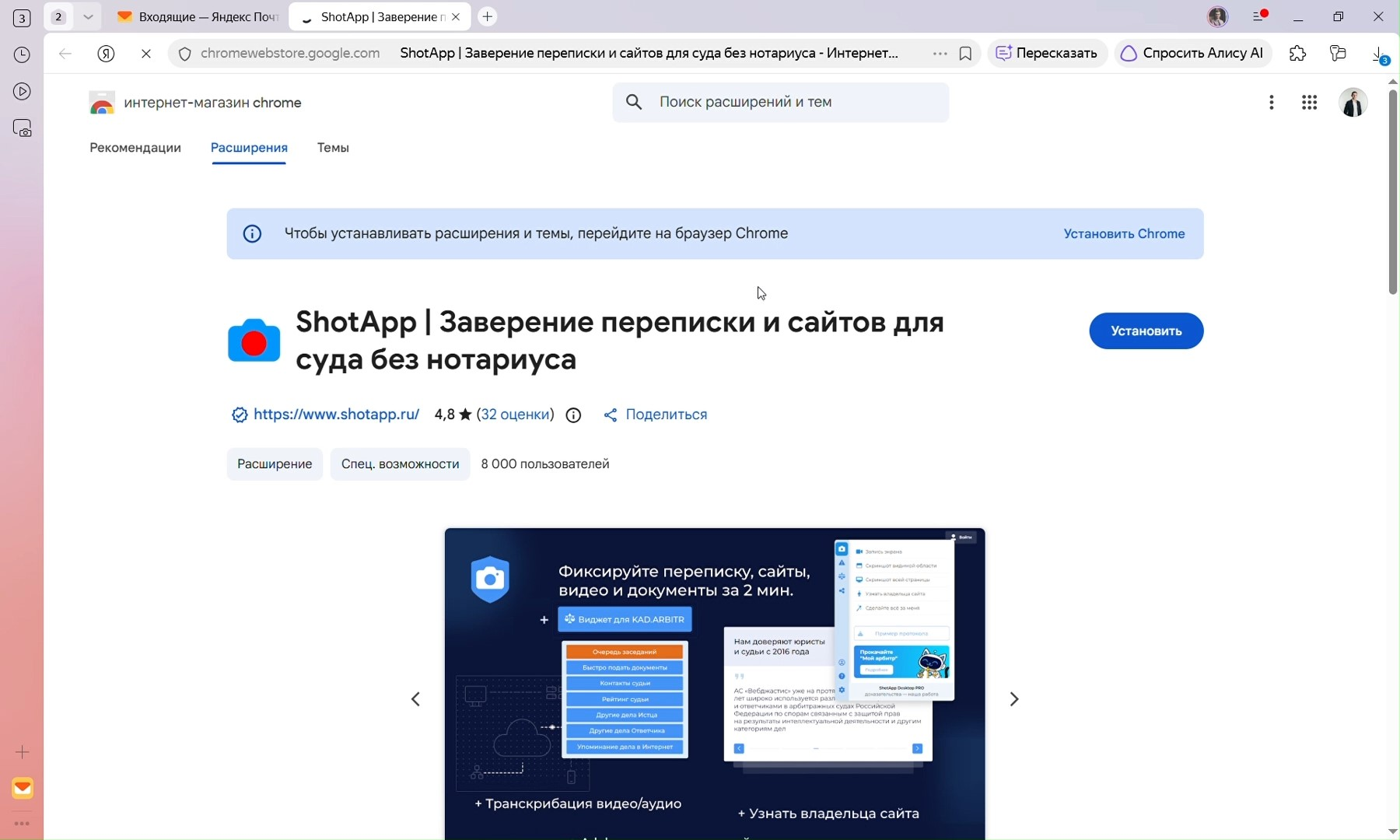Open the downloads arrow icon with badge 3

coord(1381,54)
